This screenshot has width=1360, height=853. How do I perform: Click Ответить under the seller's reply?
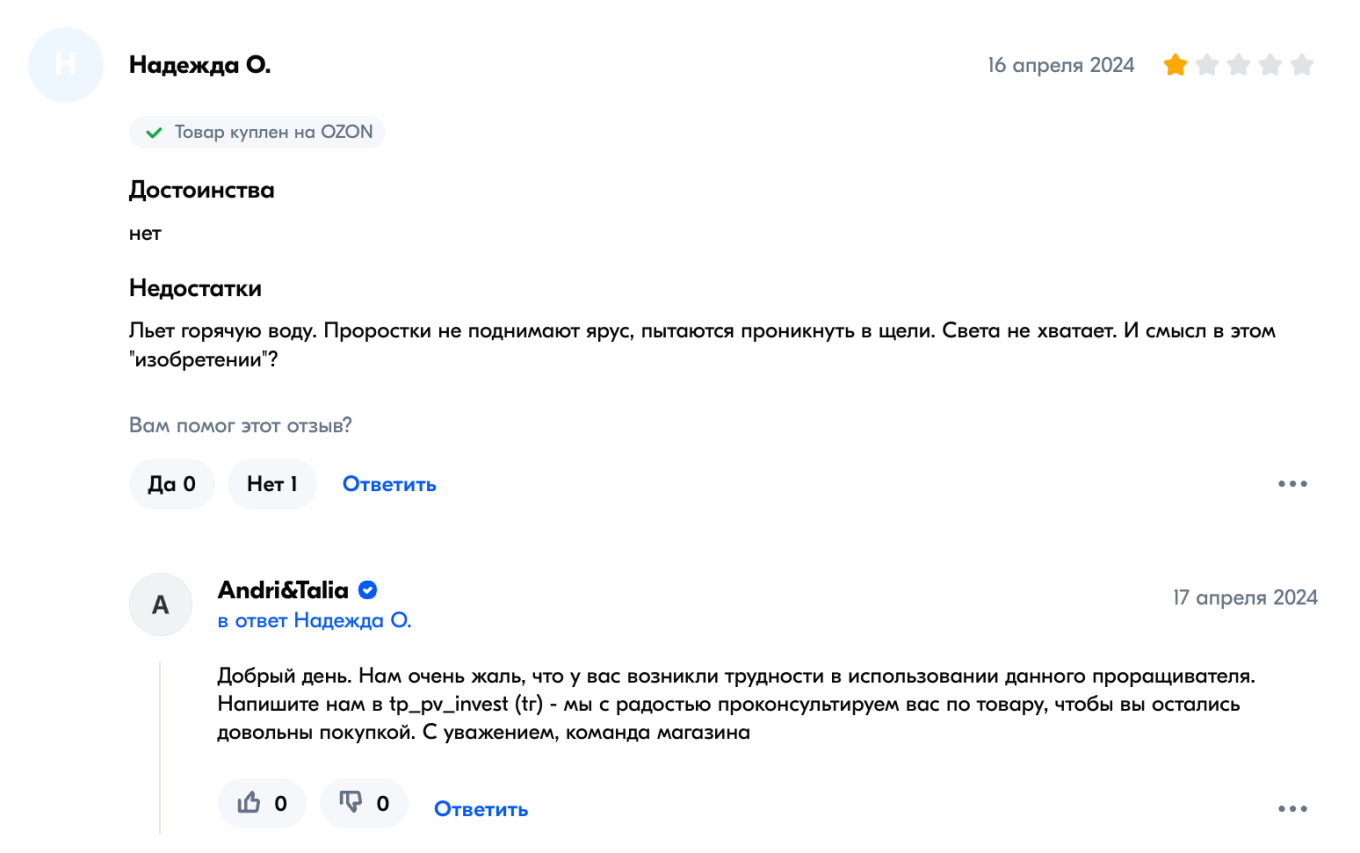[480, 809]
